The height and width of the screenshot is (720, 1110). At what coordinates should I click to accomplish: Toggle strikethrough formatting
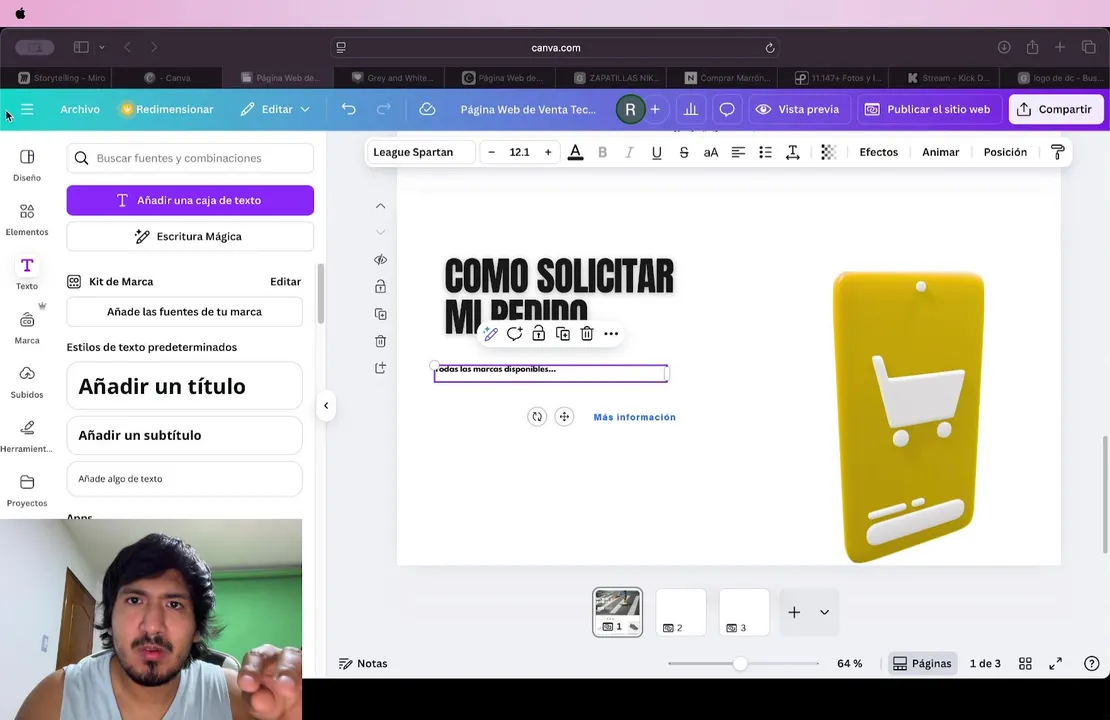pos(684,152)
